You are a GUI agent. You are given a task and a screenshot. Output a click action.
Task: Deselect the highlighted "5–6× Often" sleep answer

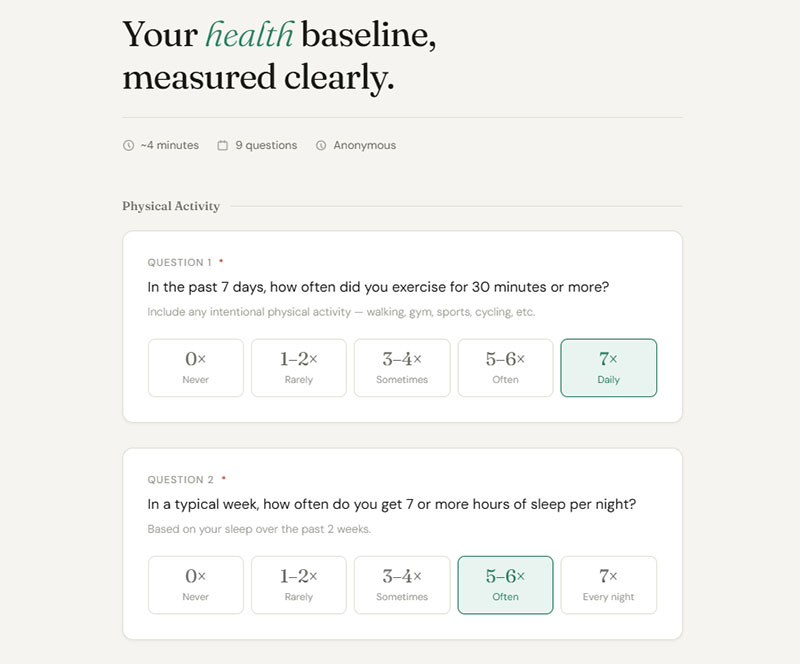coord(505,585)
